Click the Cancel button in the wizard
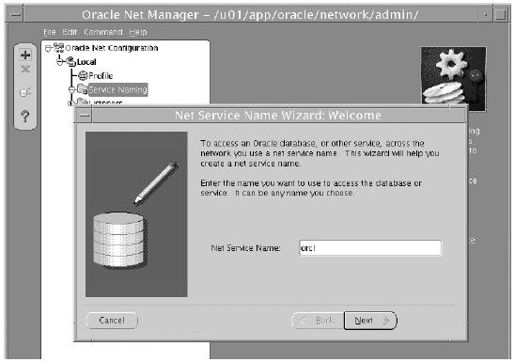The height and width of the screenshot is (362, 515). pyautogui.click(x=112, y=320)
